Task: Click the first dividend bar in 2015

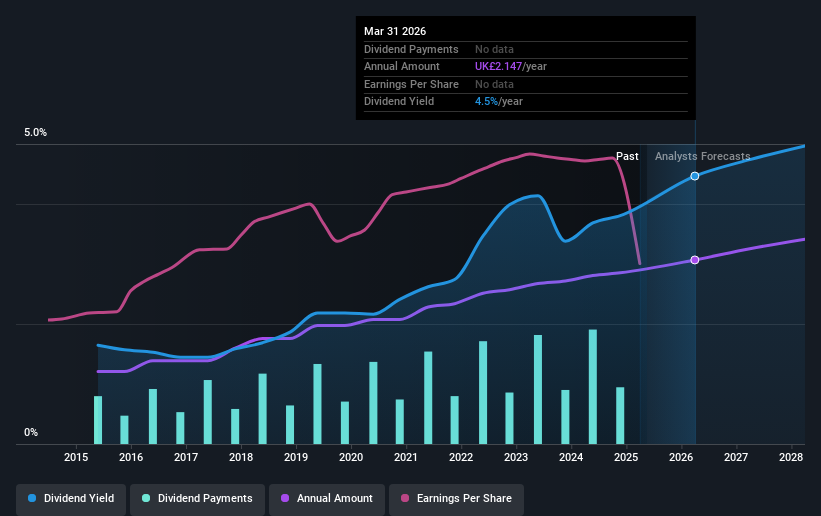Action: pyautogui.click(x=98, y=420)
